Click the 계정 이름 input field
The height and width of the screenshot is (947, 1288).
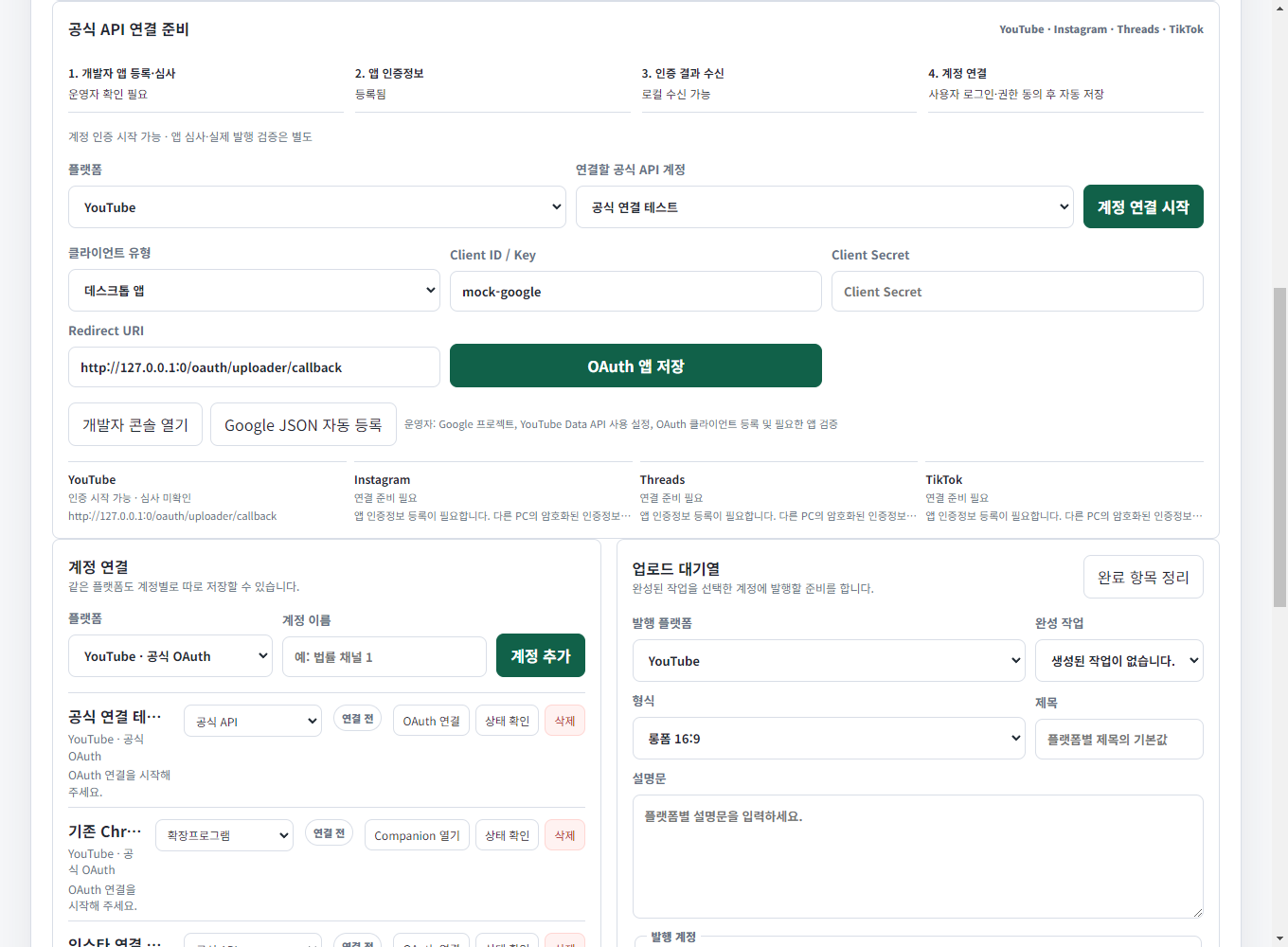click(x=385, y=656)
